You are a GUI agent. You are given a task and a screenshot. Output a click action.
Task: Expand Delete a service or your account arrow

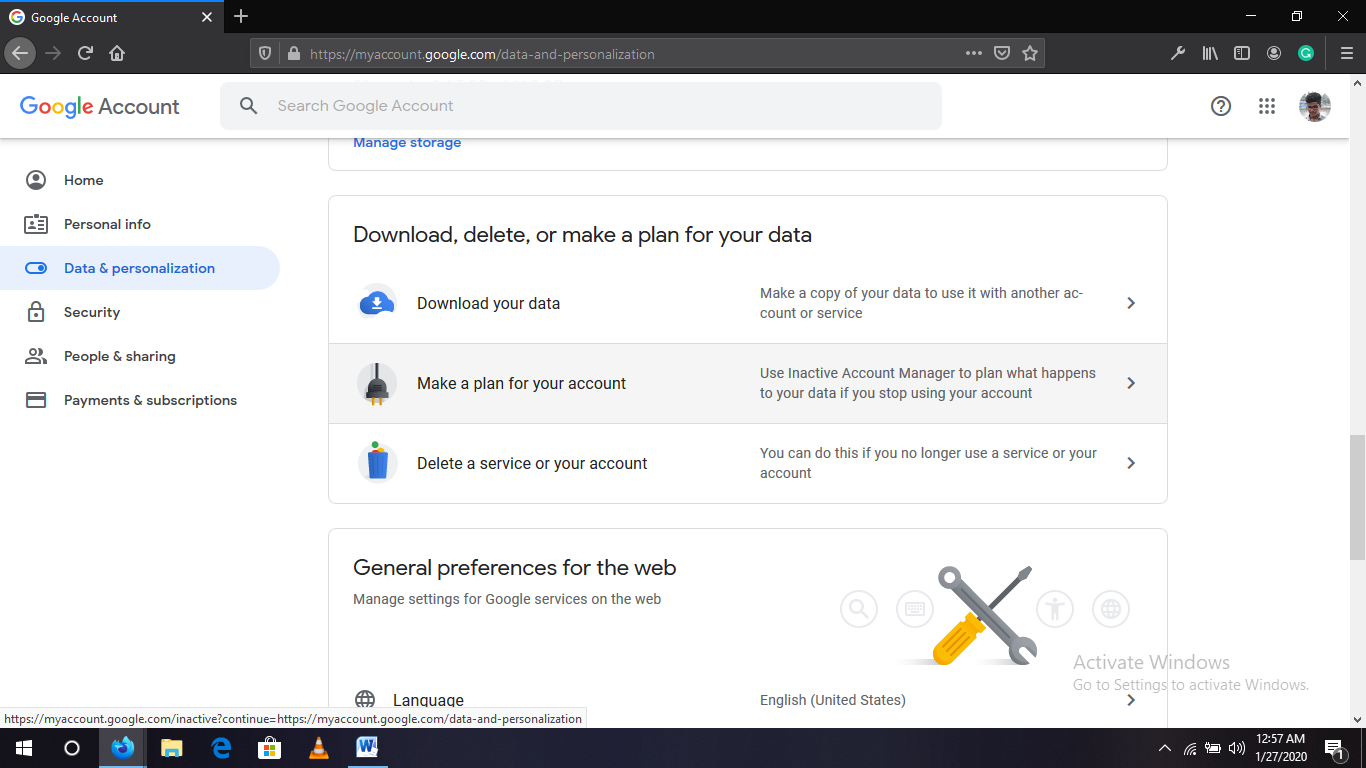[x=1131, y=463]
